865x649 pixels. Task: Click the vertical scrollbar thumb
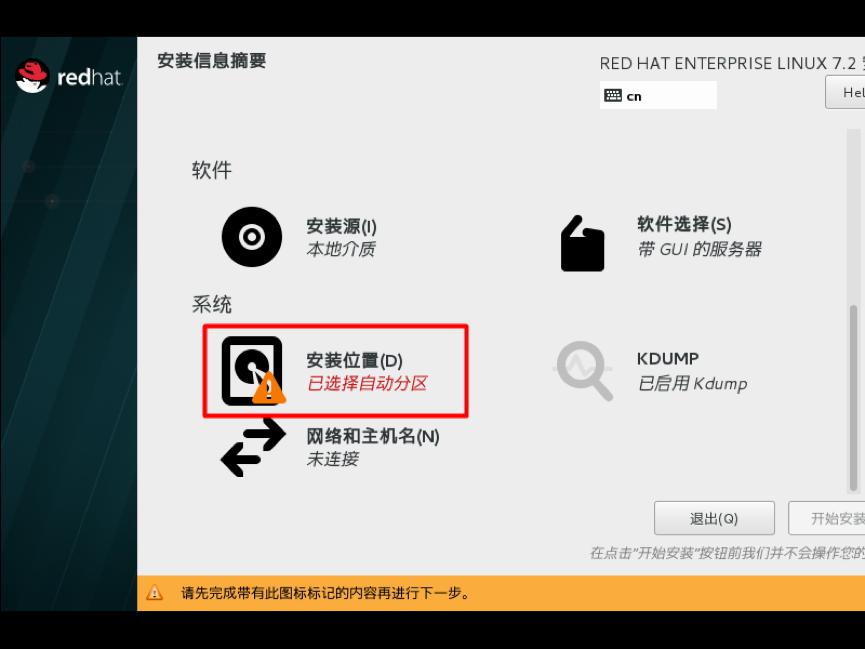coord(853,397)
